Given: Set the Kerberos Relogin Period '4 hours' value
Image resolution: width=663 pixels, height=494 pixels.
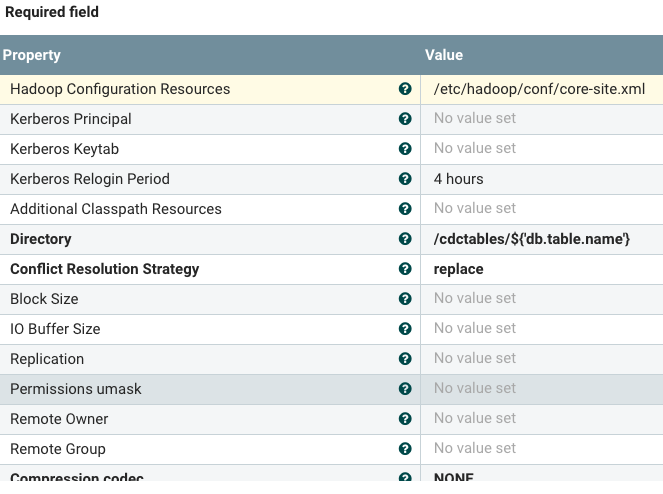Looking at the screenshot, I should [x=459, y=179].
